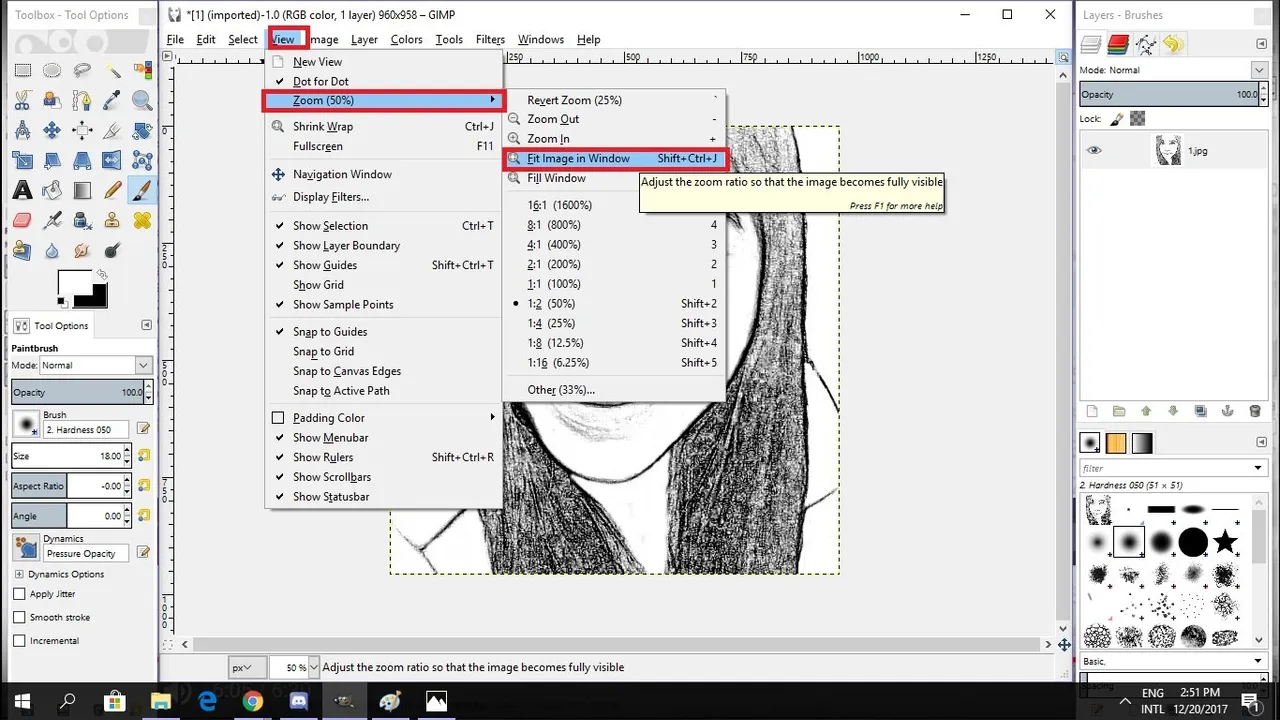Select the Move tool
This screenshot has height=720, width=1280.
tap(52, 131)
